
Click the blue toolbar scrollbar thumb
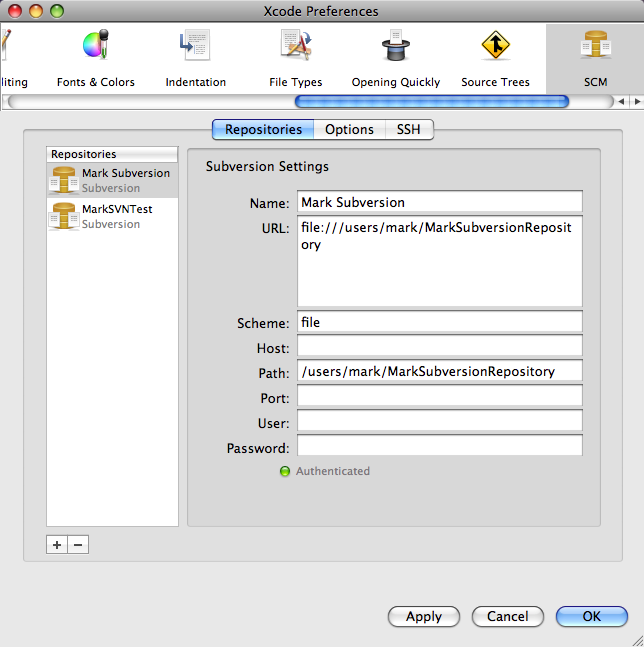(x=432, y=102)
